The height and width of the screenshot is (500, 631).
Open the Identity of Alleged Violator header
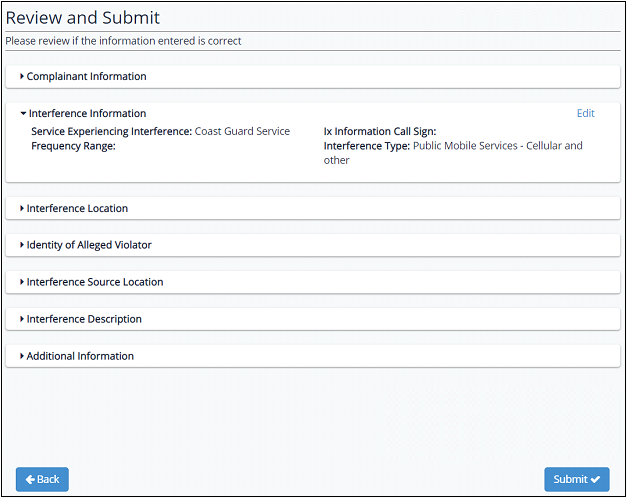coord(89,245)
